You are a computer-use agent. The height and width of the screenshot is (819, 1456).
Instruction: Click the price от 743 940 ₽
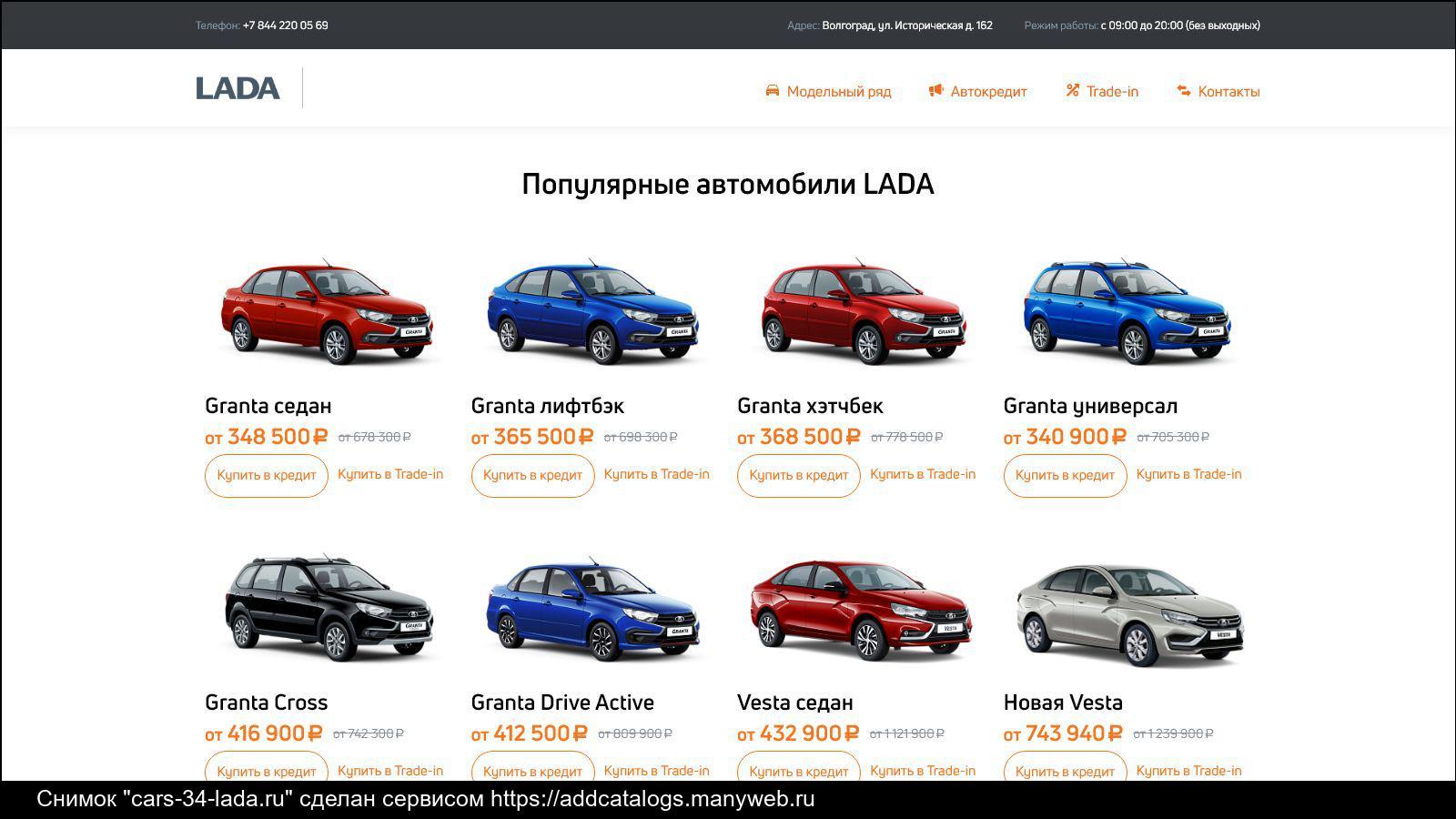(x=1063, y=733)
